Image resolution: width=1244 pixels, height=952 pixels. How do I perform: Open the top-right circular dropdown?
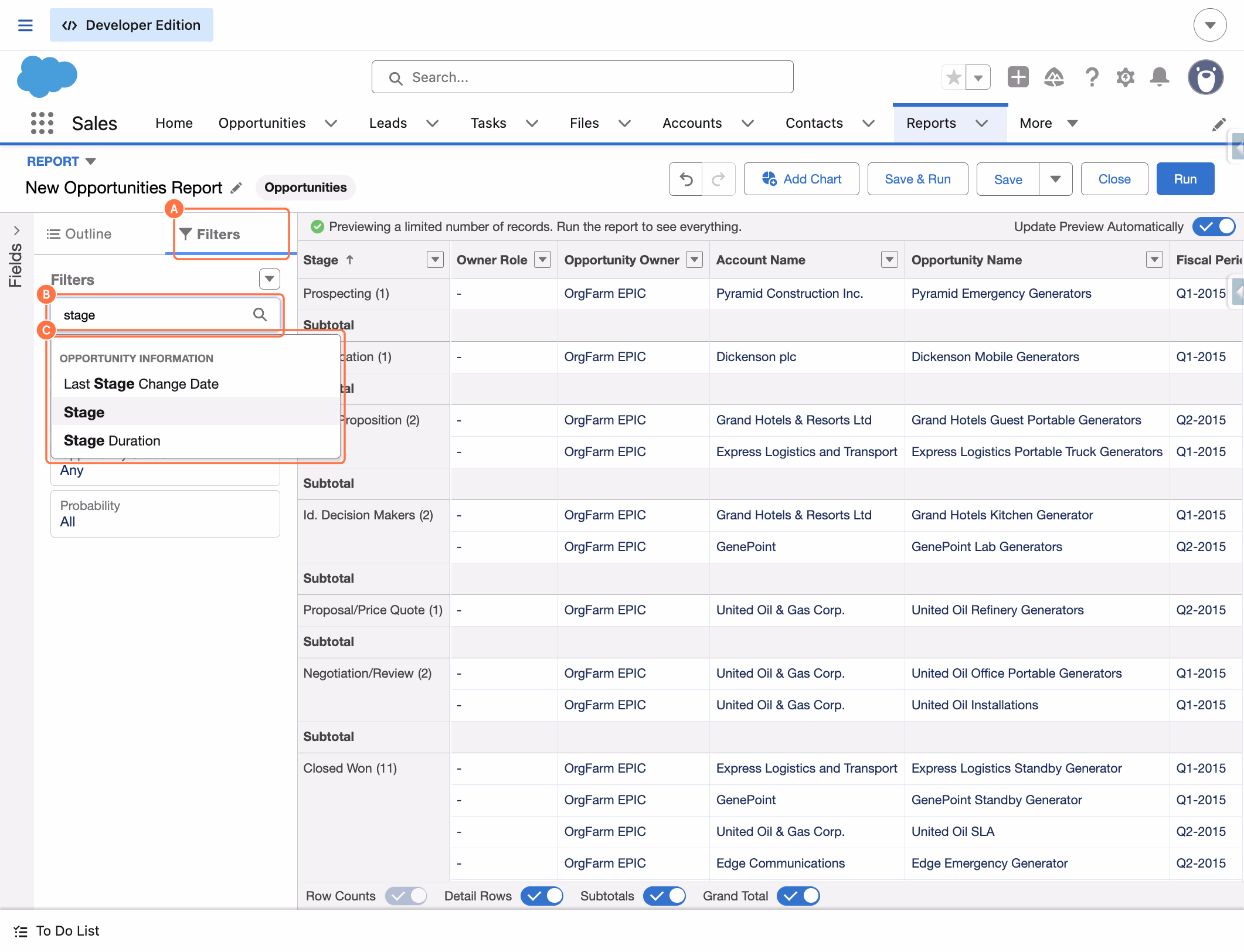coord(1210,25)
